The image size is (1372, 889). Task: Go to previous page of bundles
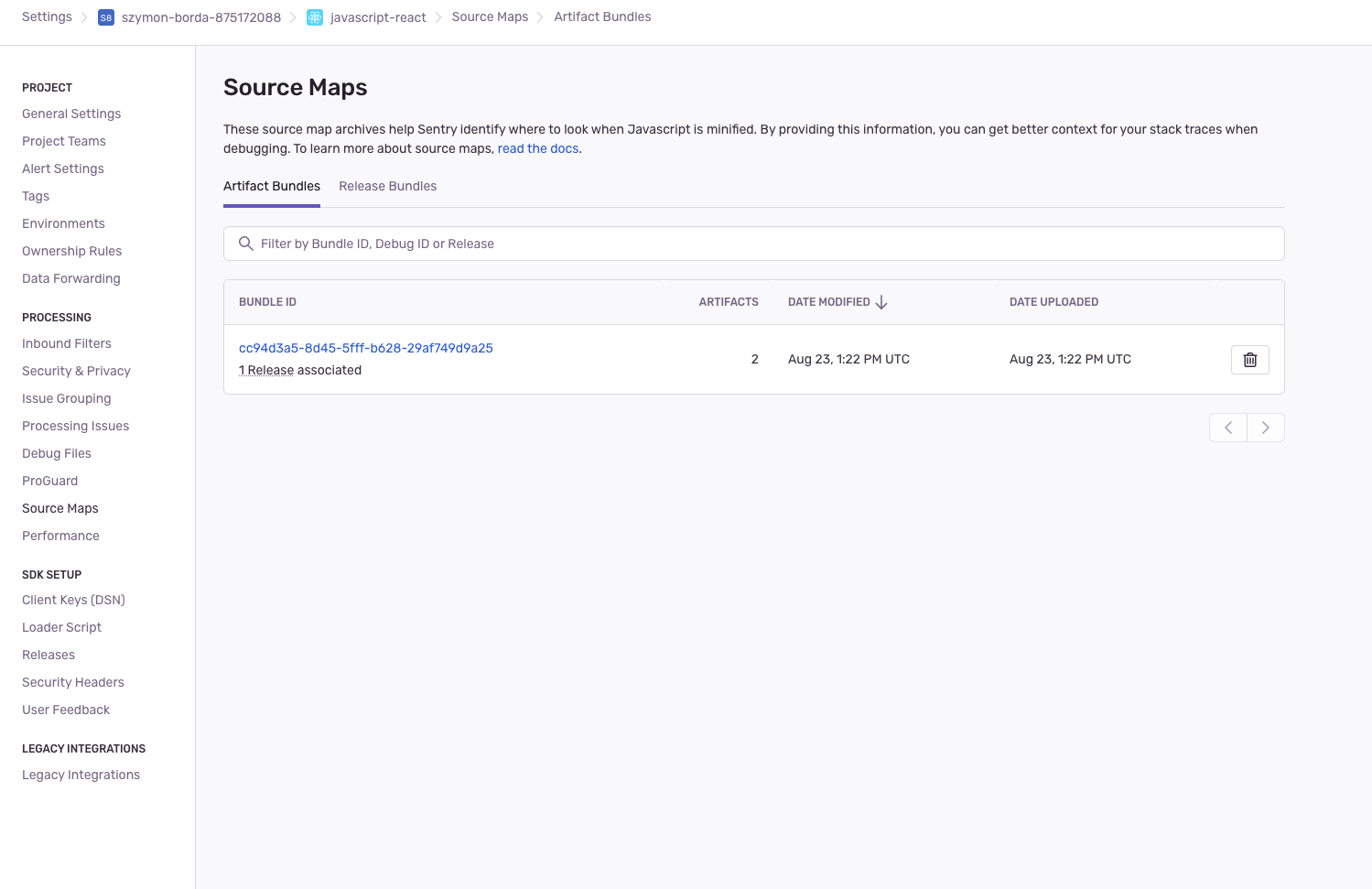[x=1227, y=428]
